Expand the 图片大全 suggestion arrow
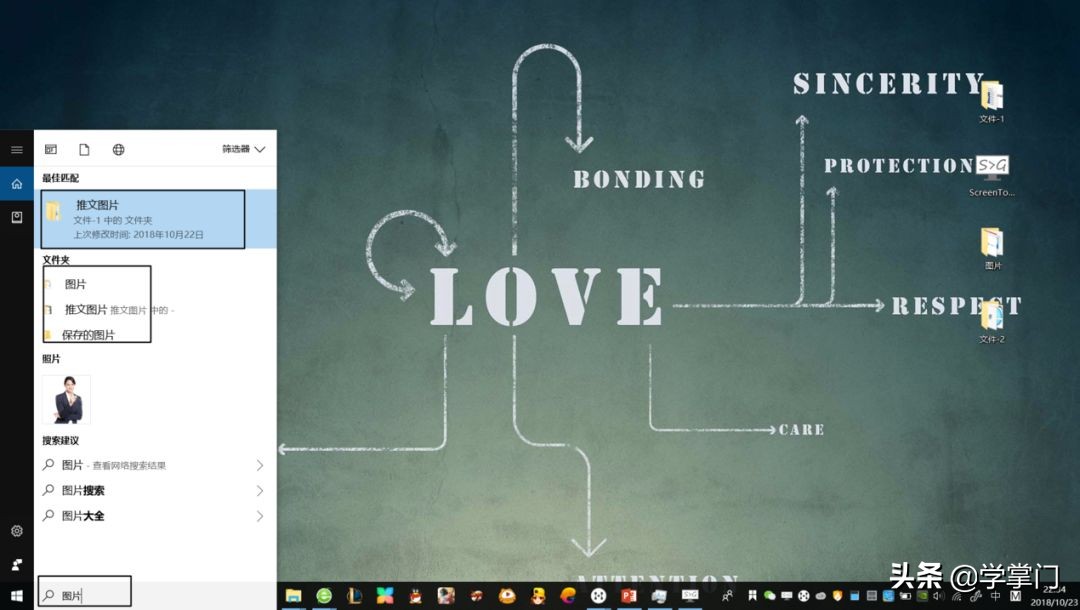 [x=260, y=515]
